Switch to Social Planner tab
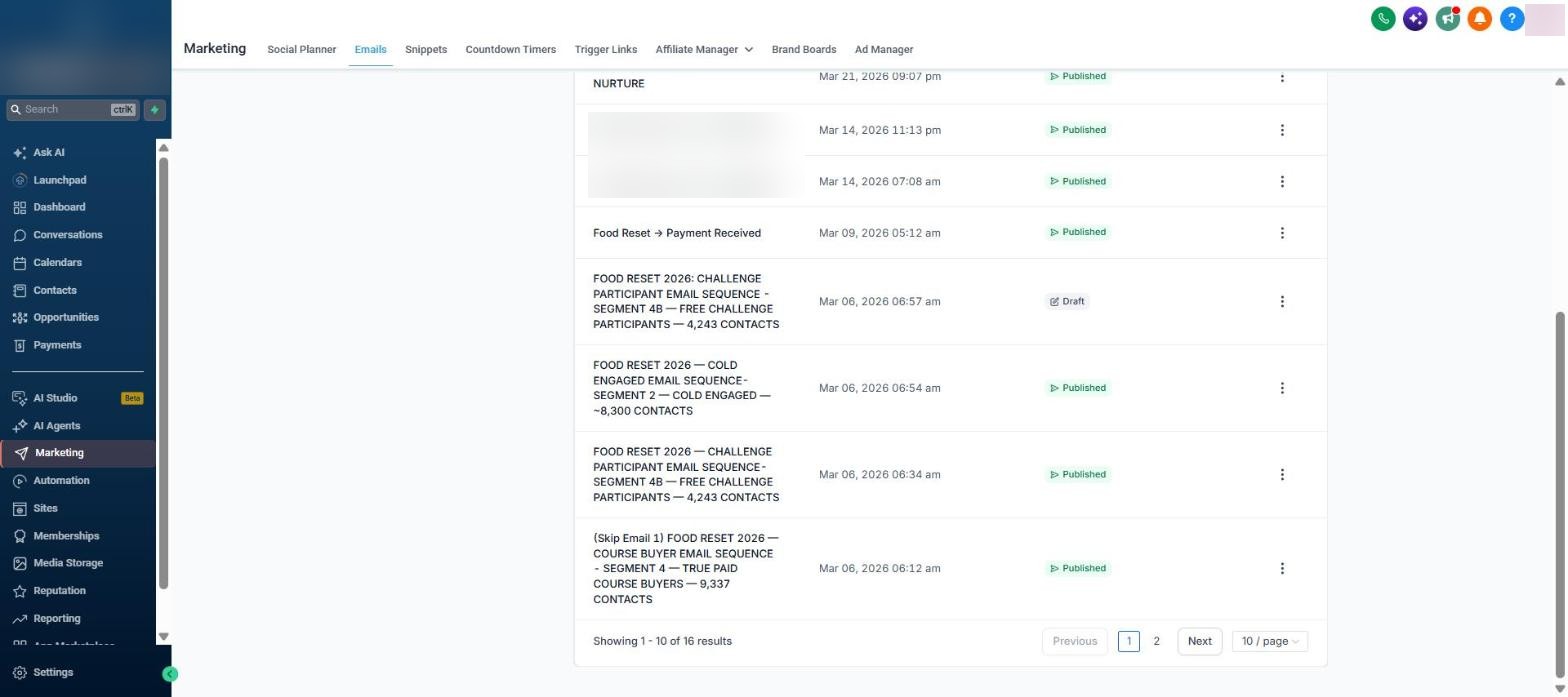This screenshot has width=1568, height=697. pyautogui.click(x=301, y=49)
